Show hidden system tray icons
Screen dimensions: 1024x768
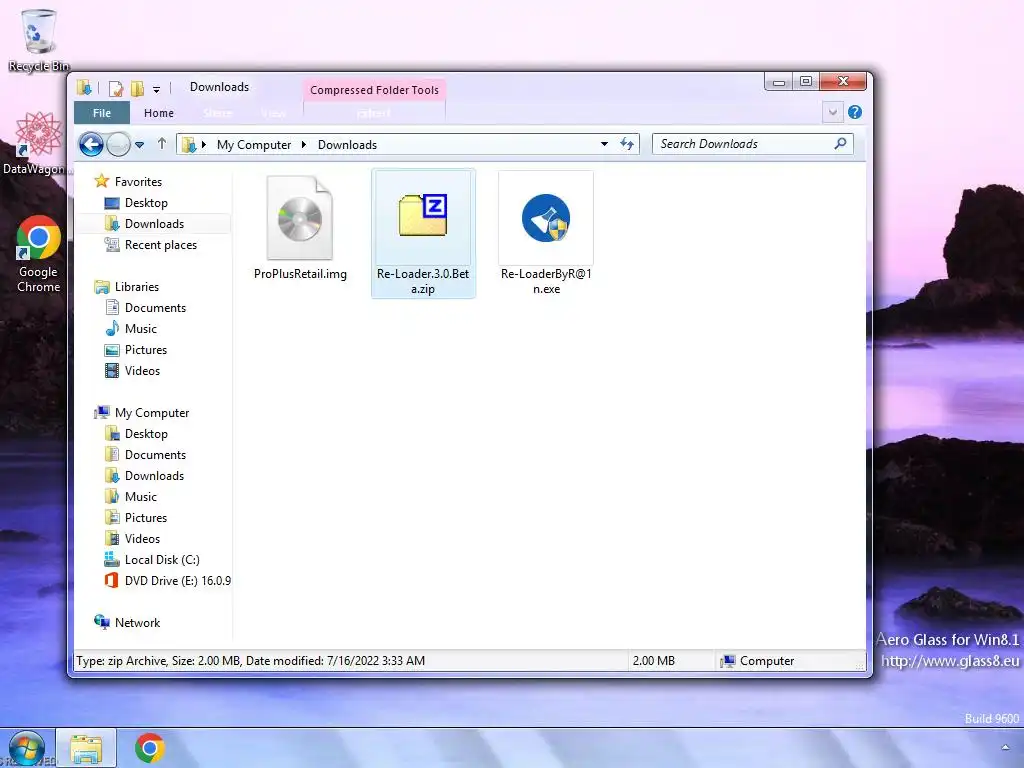tap(1006, 747)
